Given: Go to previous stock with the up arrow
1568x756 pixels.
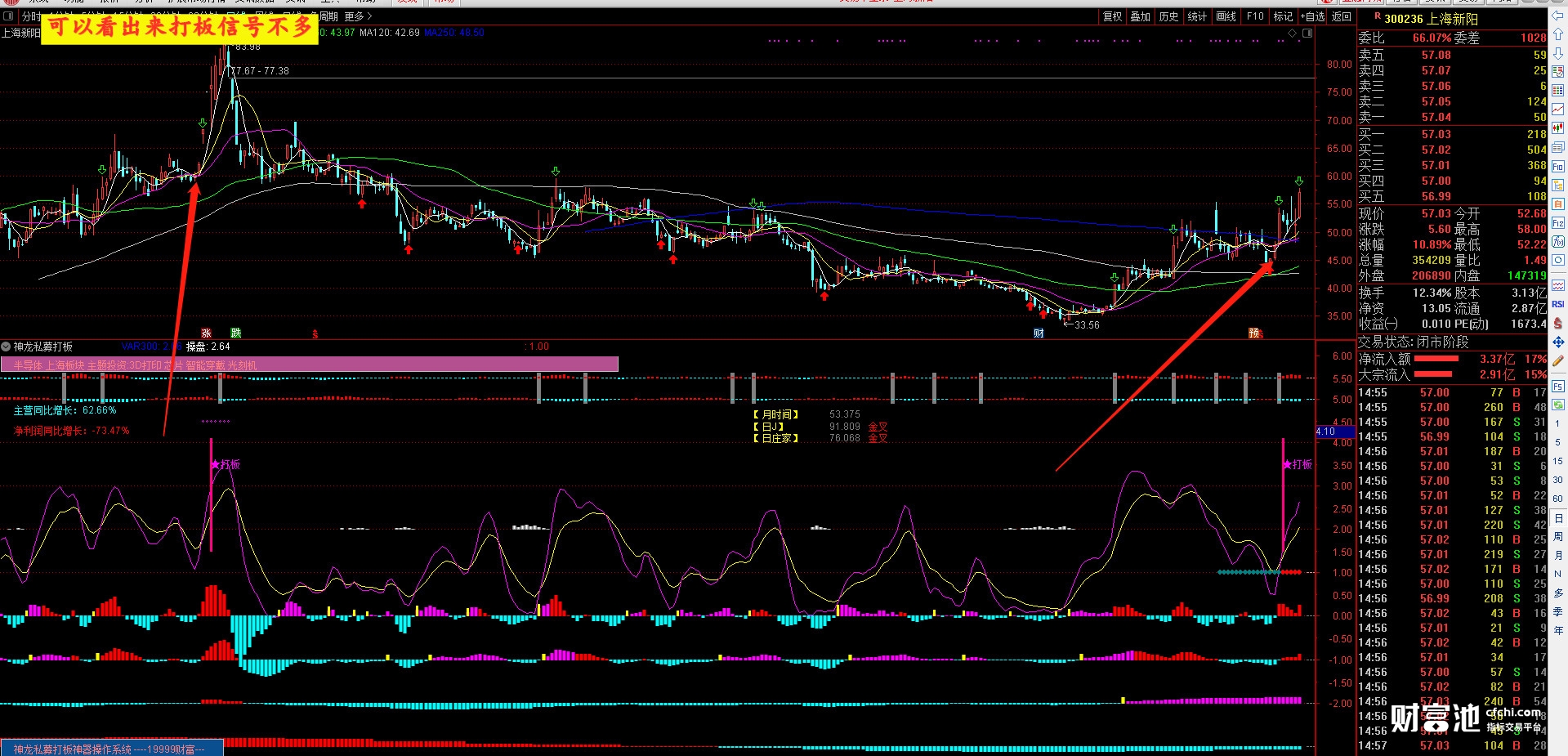Looking at the screenshot, I should [1558, 34].
